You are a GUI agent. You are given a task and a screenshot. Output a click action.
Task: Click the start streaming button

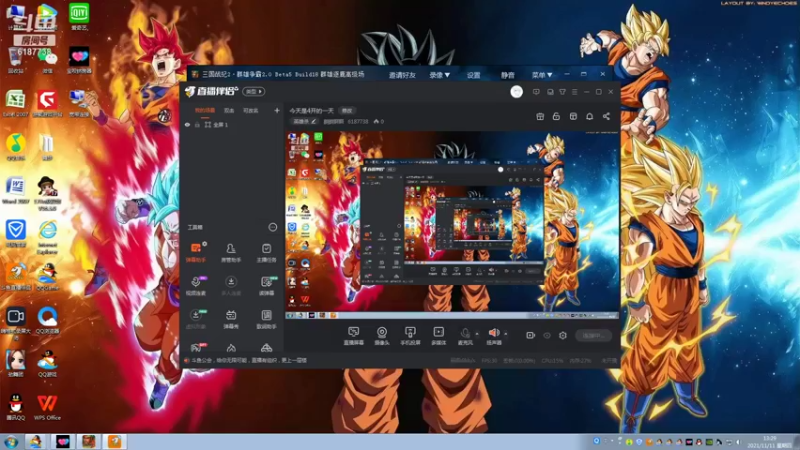(593, 335)
